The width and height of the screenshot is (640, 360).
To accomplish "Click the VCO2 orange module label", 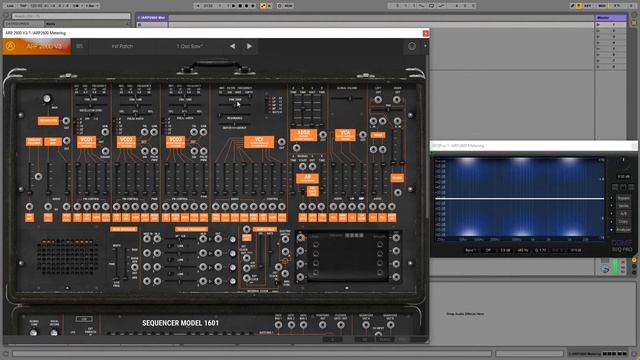I will (x=126, y=142).
